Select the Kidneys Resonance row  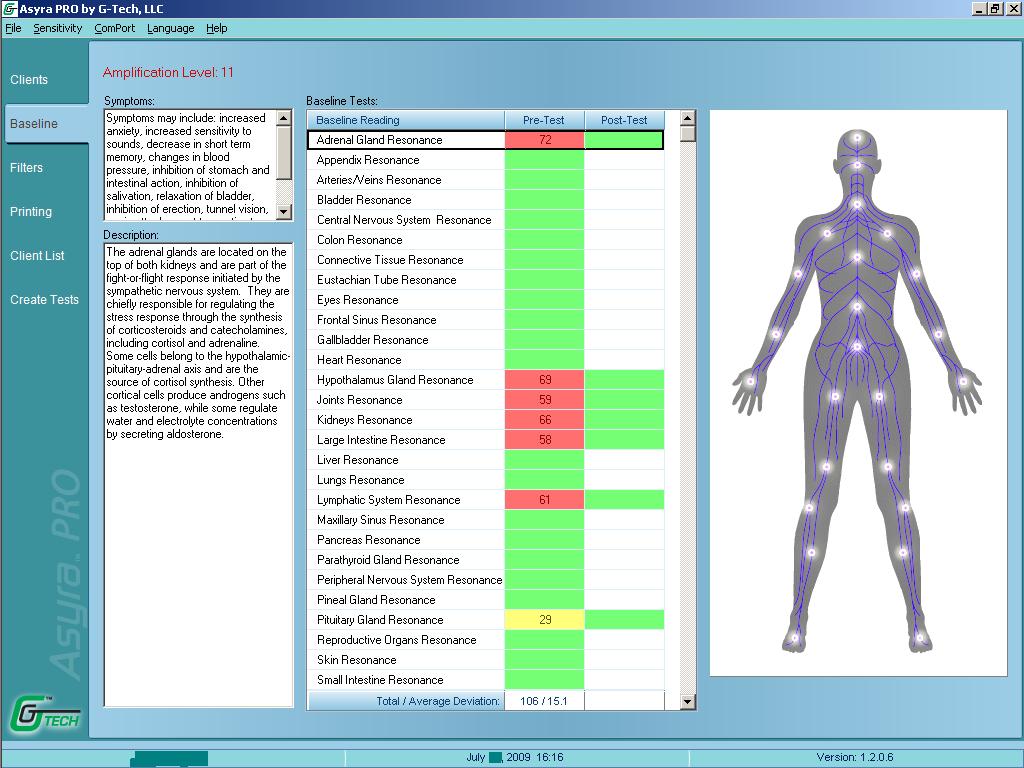point(364,420)
